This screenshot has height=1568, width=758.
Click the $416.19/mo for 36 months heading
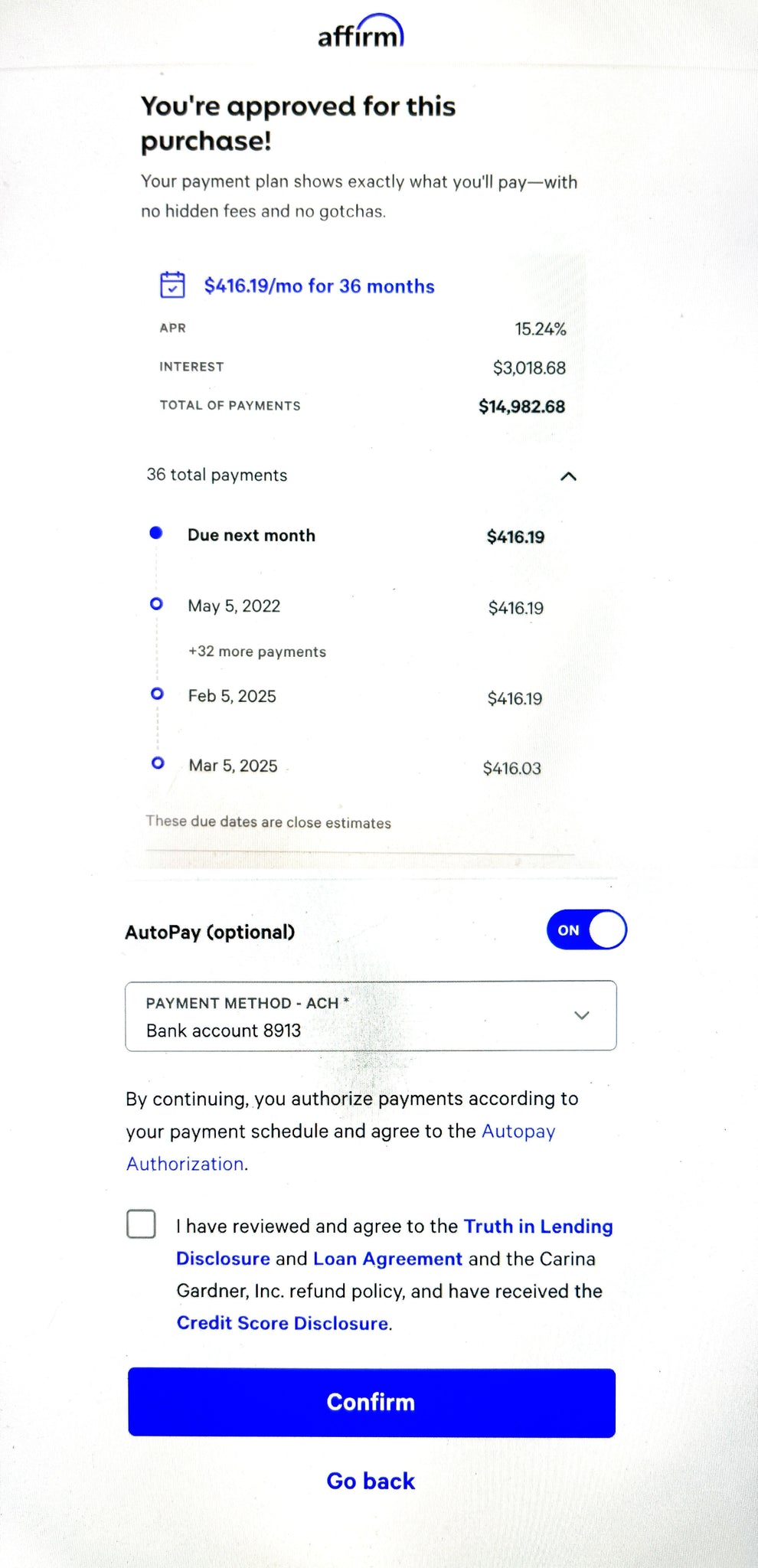[x=319, y=286]
